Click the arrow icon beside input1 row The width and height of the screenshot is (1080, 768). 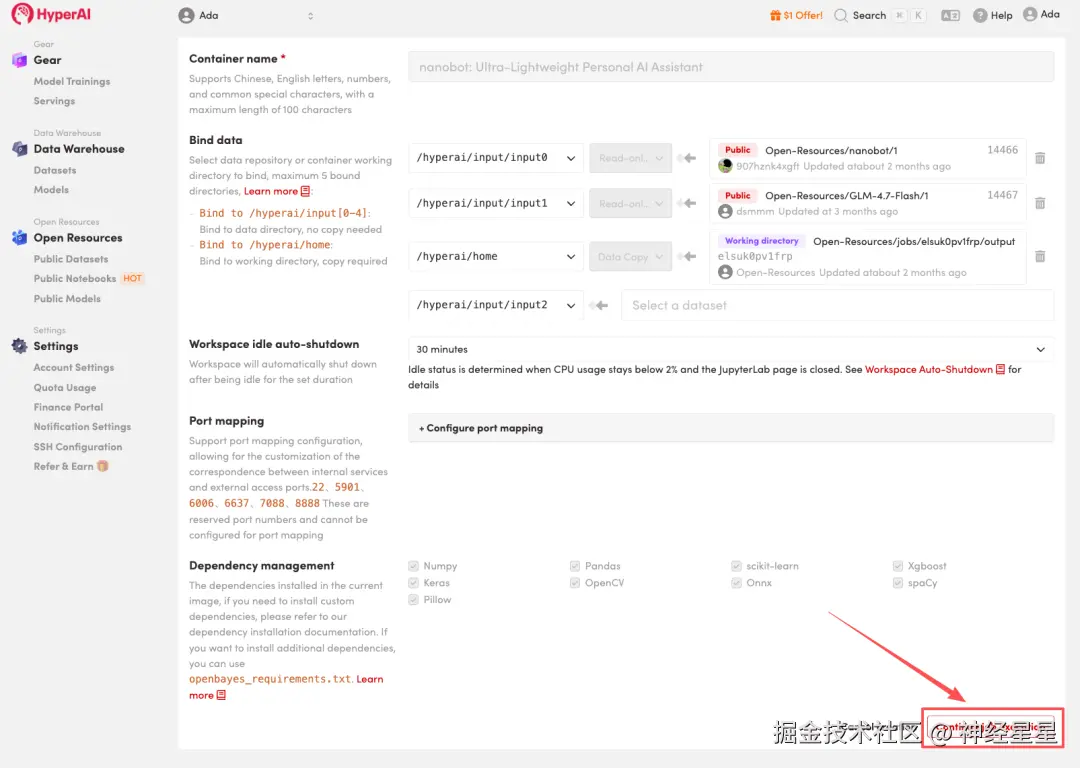tap(687, 203)
